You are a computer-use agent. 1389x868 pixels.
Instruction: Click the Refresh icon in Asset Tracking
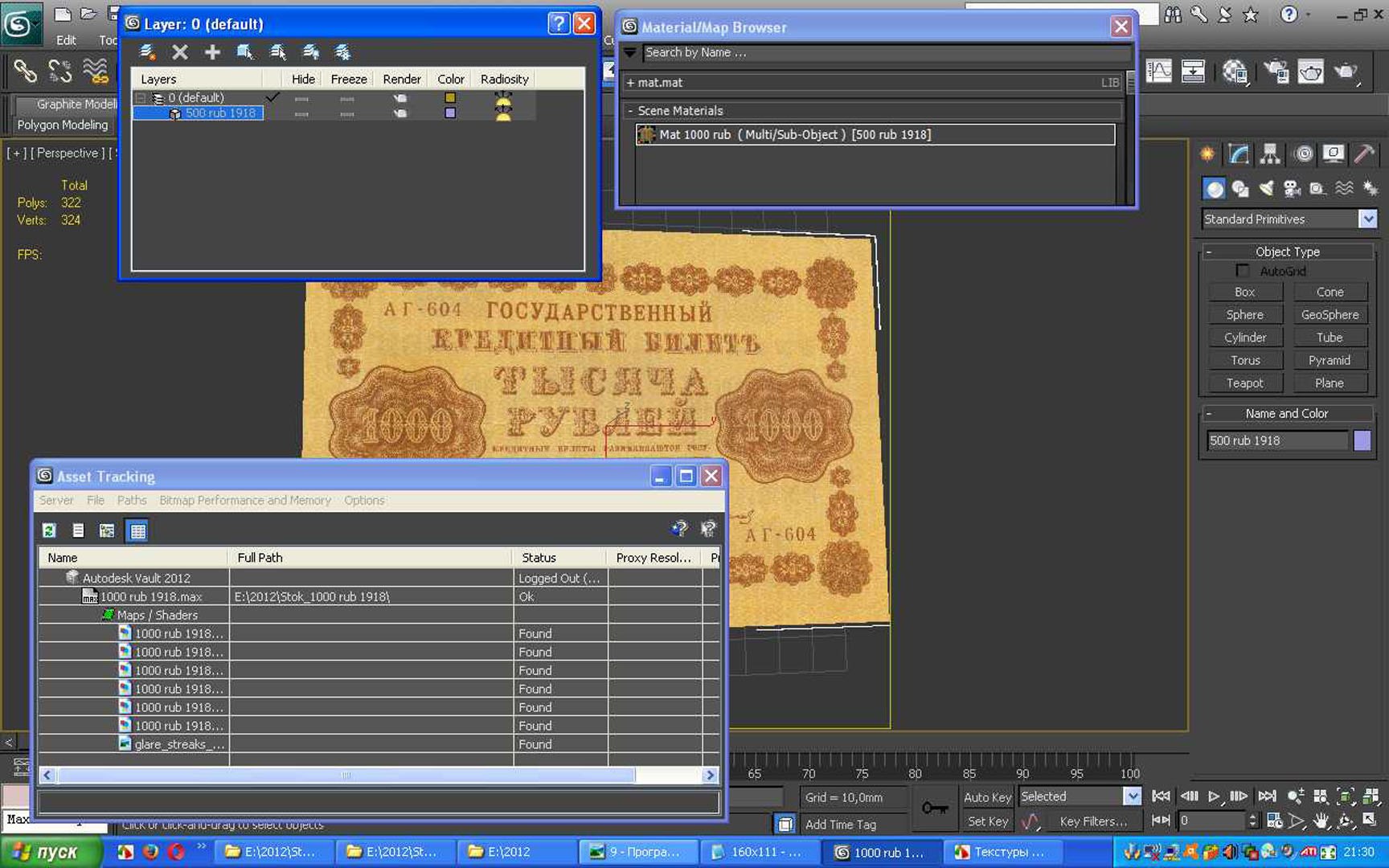pyautogui.click(x=49, y=530)
